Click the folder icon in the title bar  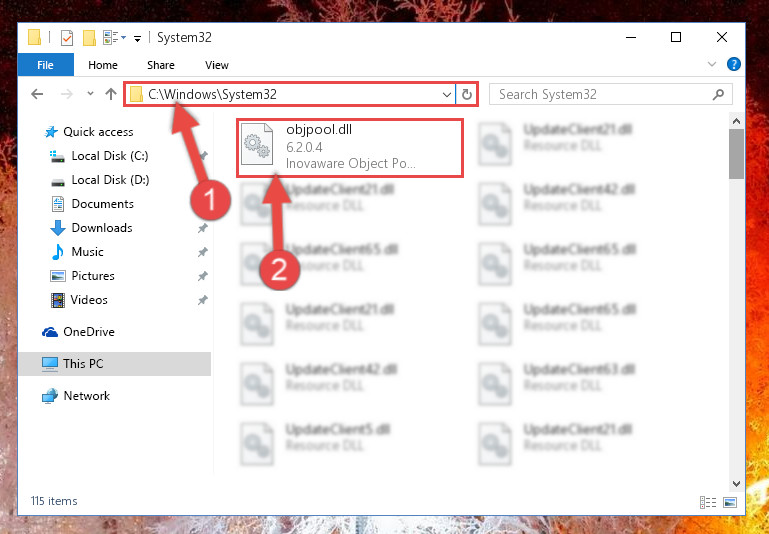pyautogui.click(x=34, y=38)
